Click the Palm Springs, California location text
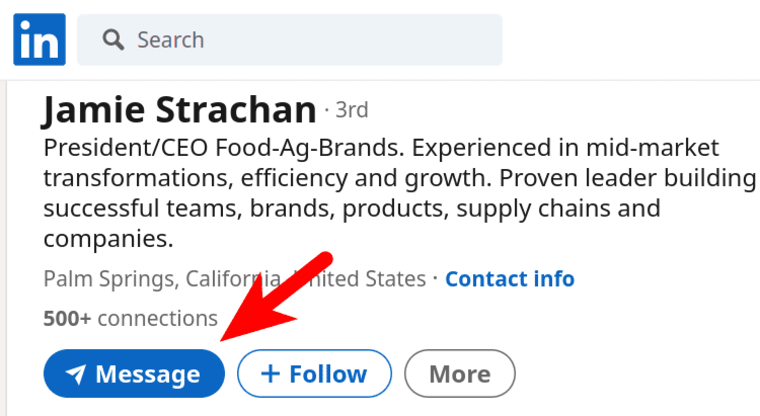Image resolution: width=760 pixels, height=416 pixels. pyautogui.click(x=162, y=279)
